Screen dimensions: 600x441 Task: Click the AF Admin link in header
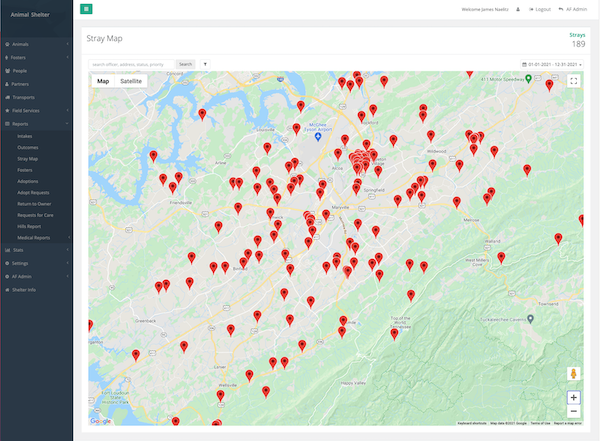click(573, 10)
